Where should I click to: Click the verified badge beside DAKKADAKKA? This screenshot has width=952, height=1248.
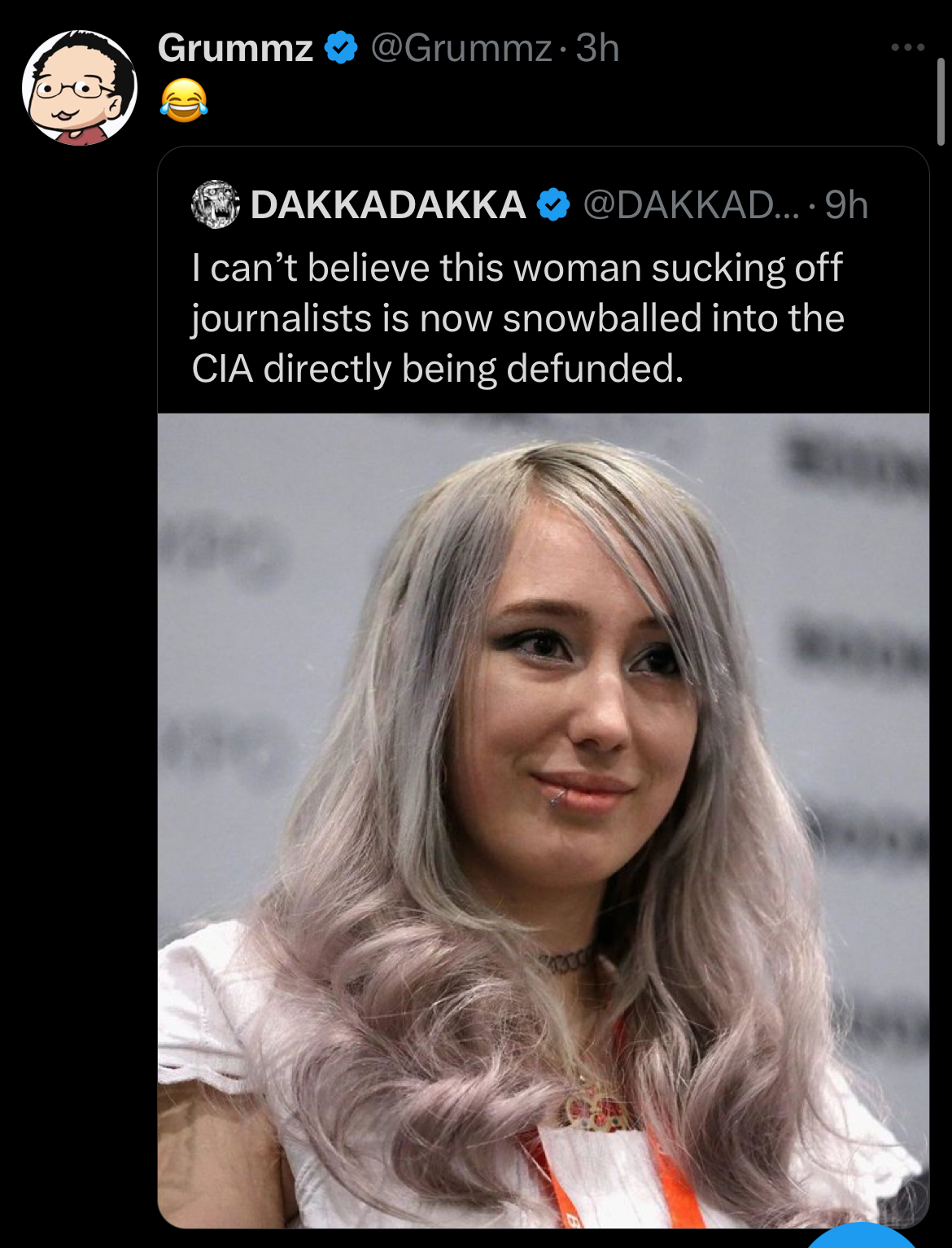pos(553,204)
